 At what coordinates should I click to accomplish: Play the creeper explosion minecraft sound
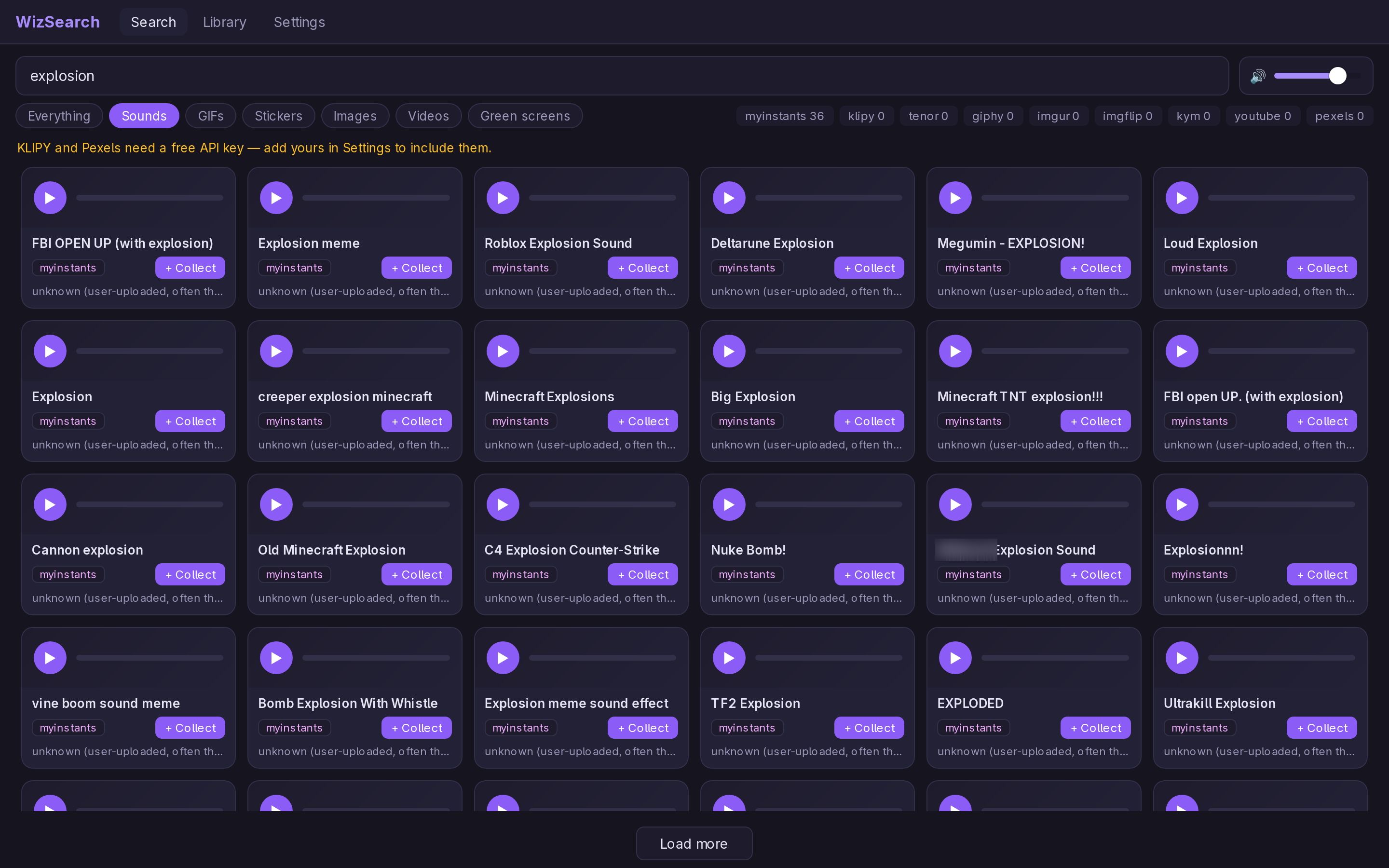(276, 351)
